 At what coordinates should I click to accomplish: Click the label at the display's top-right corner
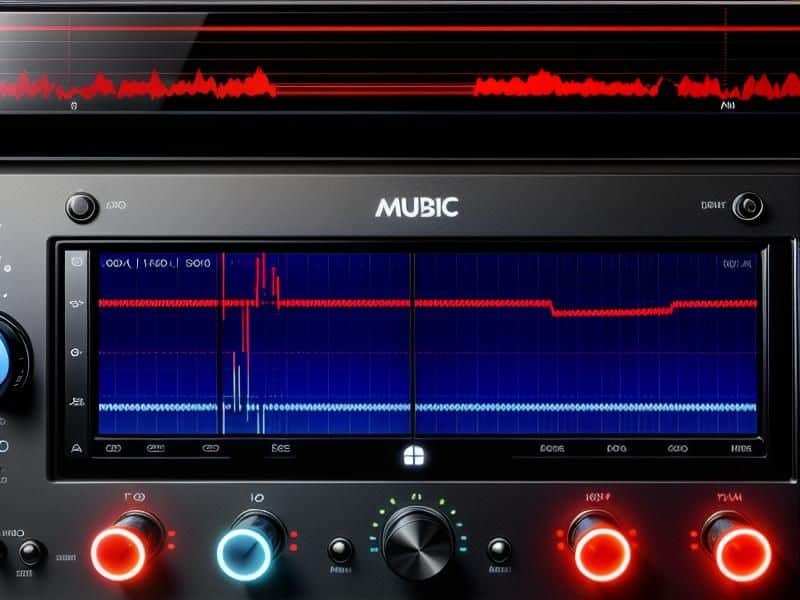(x=736, y=264)
